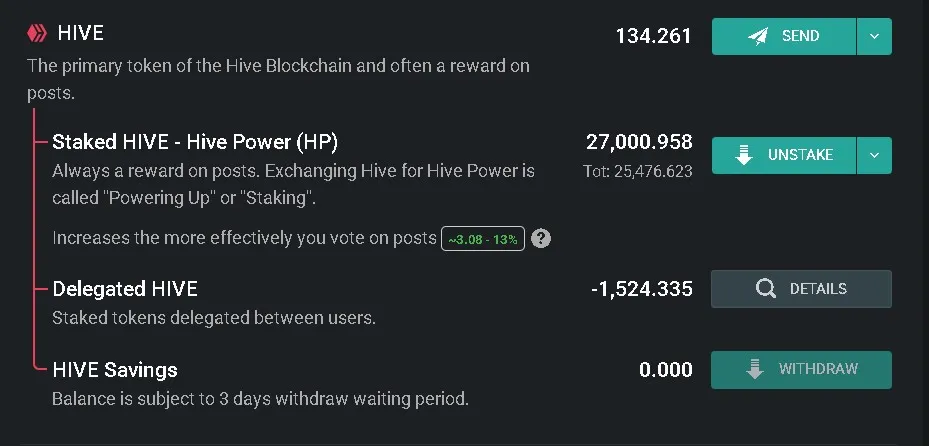Open Delegated HIVE DETAILS button
929x446 pixels.
click(x=801, y=289)
